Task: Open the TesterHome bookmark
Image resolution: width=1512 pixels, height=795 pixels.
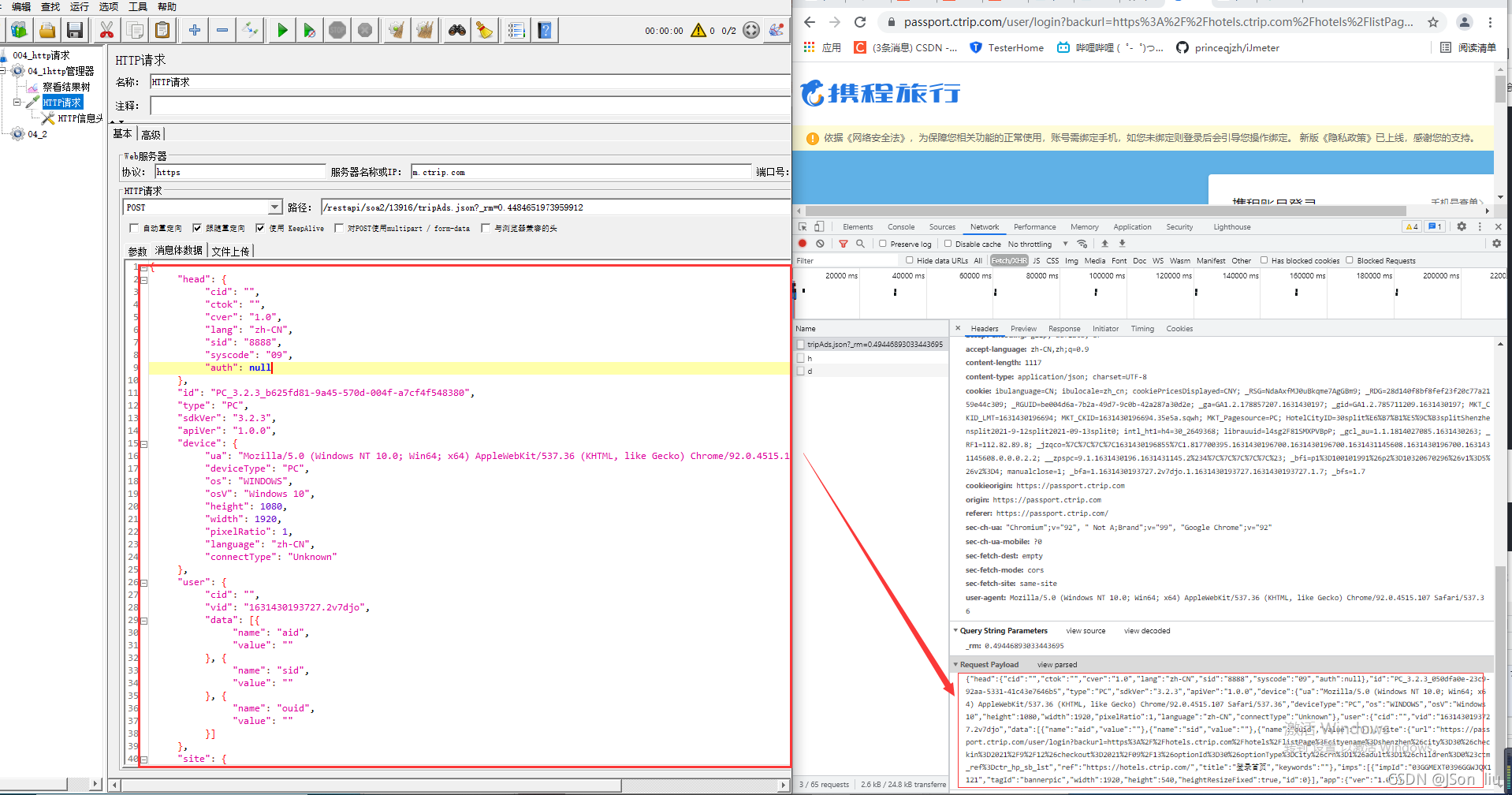Action: click(x=1007, y=48)
